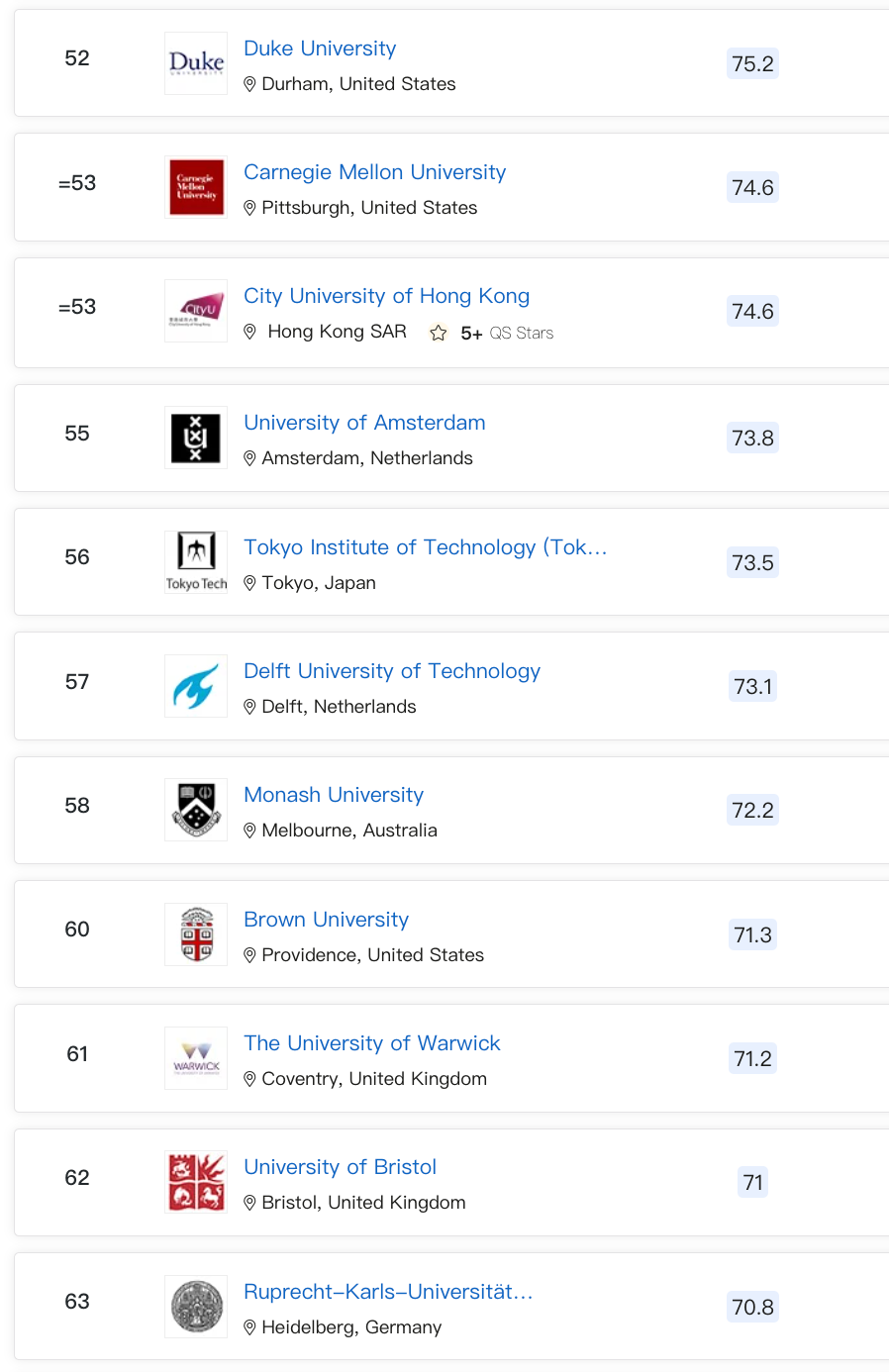Click the University of Bristol logo

click(196, 1182)
